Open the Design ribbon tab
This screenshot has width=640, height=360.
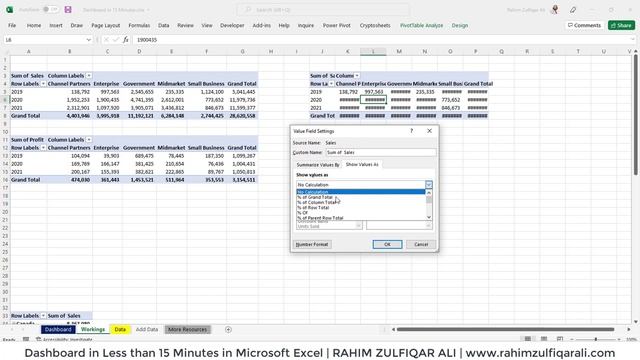click(x=460, y=25)
